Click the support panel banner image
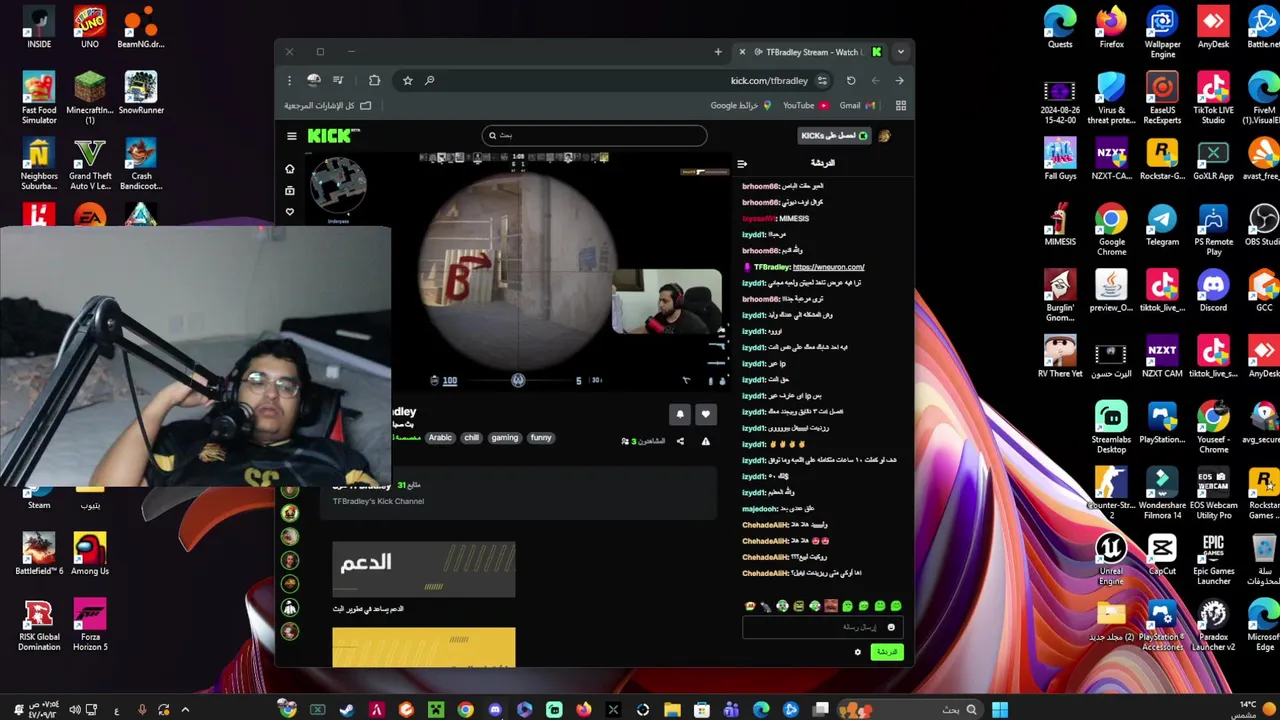Image resolution: width=1280 pixels, height=720 pixels. point(424,570)
